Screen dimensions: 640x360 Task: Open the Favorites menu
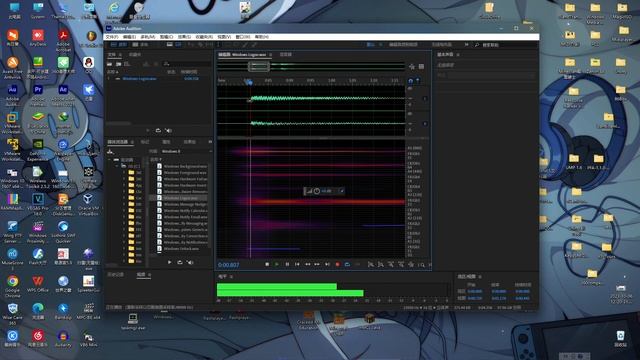pos(204,37)
